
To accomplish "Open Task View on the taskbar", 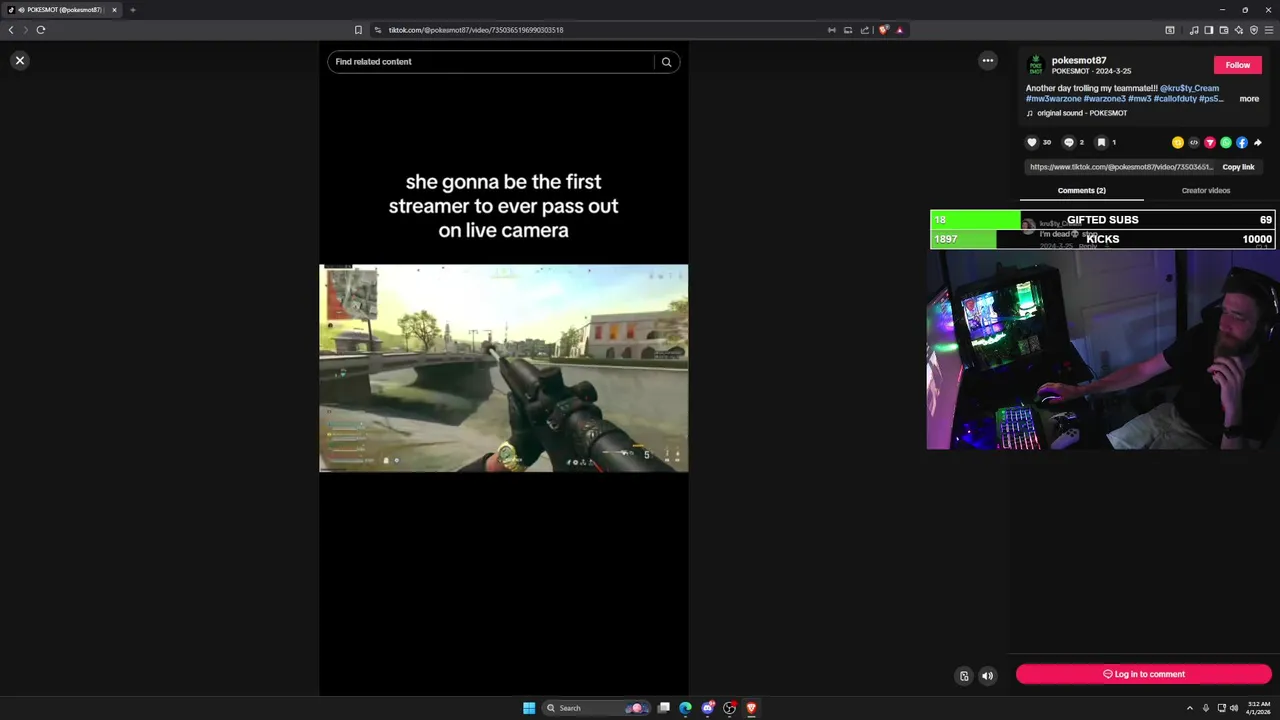I will click(663, 708).
